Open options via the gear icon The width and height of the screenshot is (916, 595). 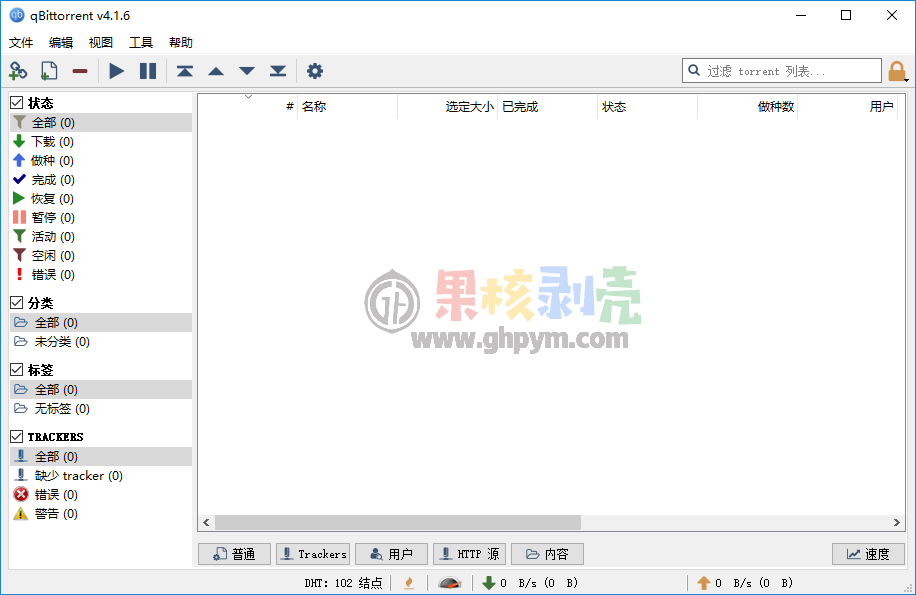(315, 71)
